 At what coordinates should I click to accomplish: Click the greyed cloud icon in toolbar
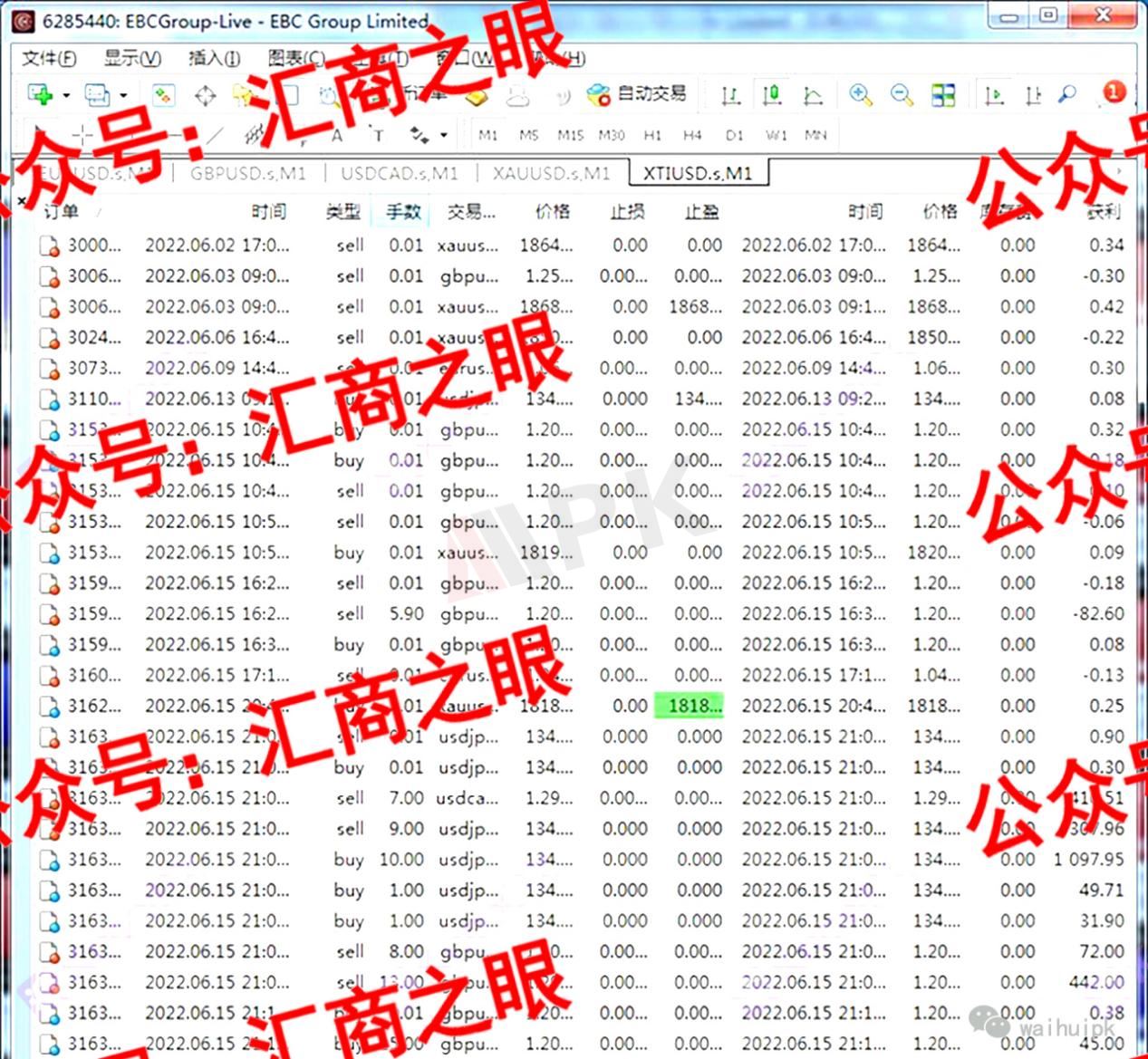tap(517, 95)
